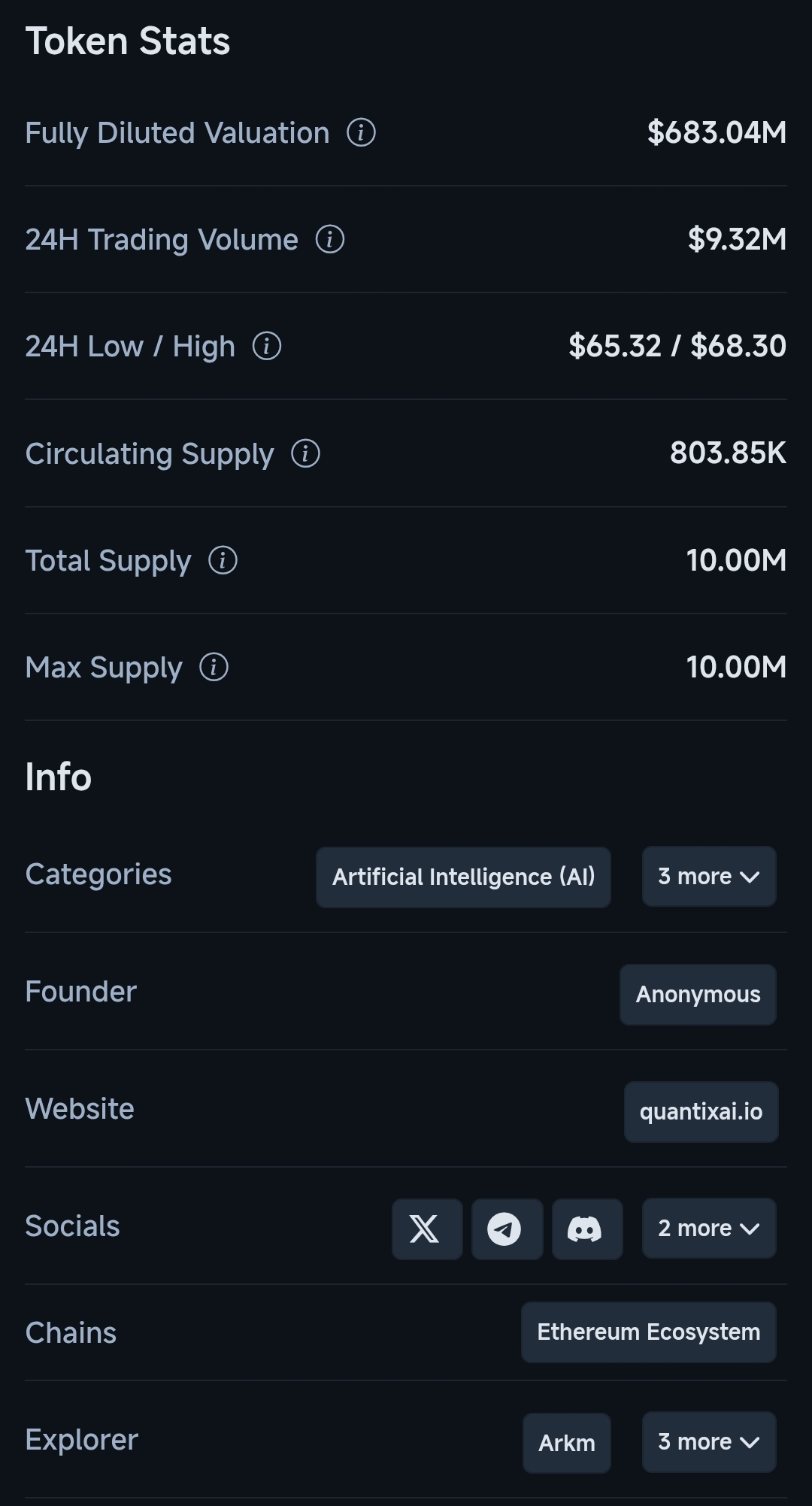The image size is (812, 1506).
Task: Click the Max Supply info icon
Action: pyautogui.click(x=214, y=667)
